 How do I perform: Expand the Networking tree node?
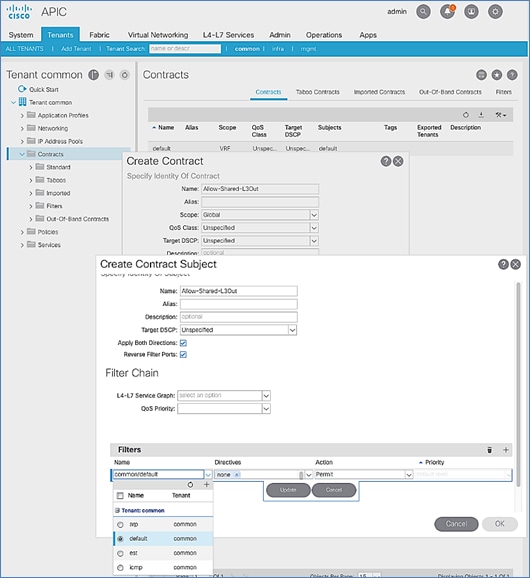[22, 129]
